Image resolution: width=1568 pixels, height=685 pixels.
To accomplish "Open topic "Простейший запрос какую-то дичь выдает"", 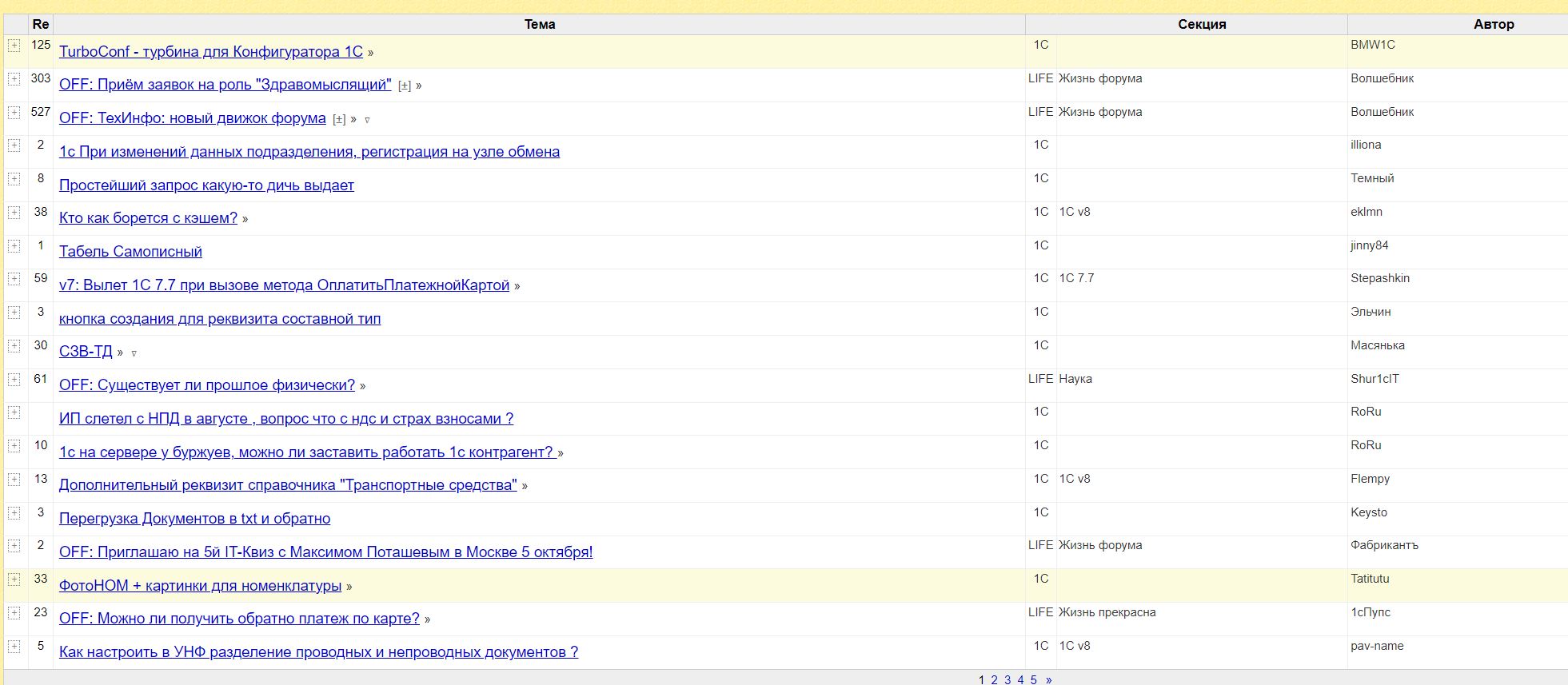I will (x=206, y=185).
